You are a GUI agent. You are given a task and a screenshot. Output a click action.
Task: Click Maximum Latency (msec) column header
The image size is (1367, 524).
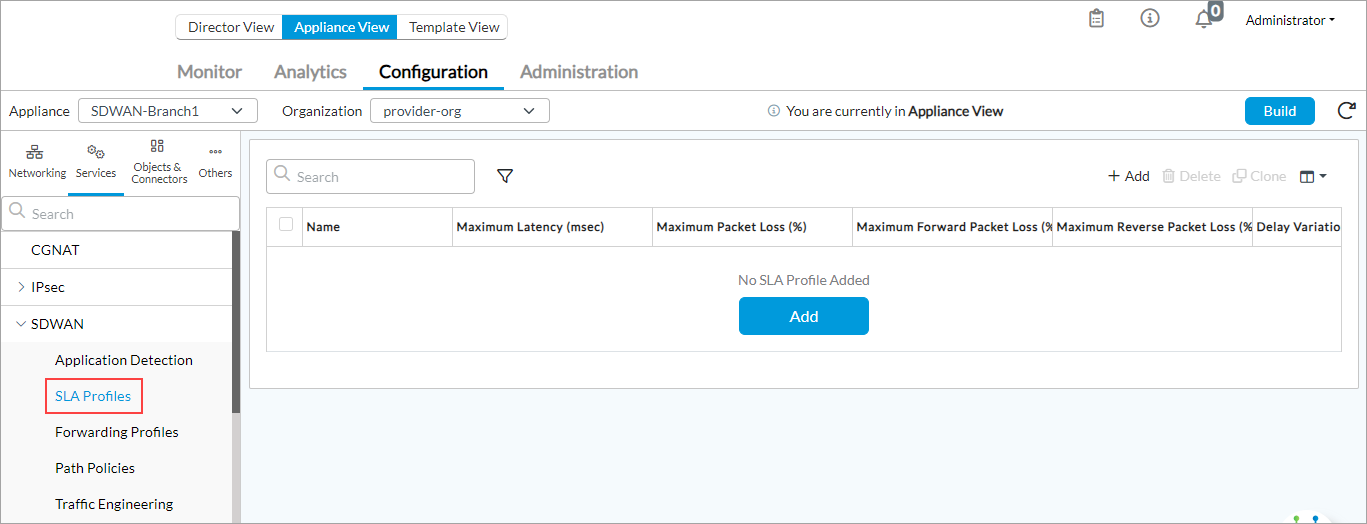point(552,227)
